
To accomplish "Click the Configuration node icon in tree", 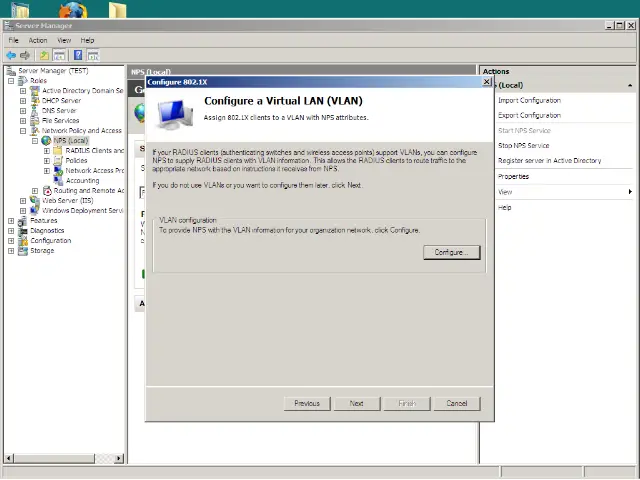I will point(23,240).
